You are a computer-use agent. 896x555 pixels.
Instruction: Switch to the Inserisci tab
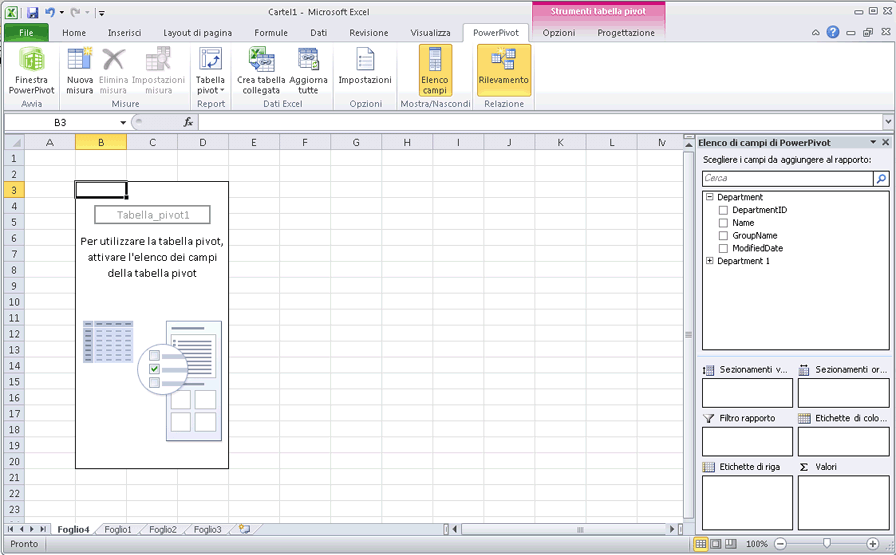click(124, 33)
